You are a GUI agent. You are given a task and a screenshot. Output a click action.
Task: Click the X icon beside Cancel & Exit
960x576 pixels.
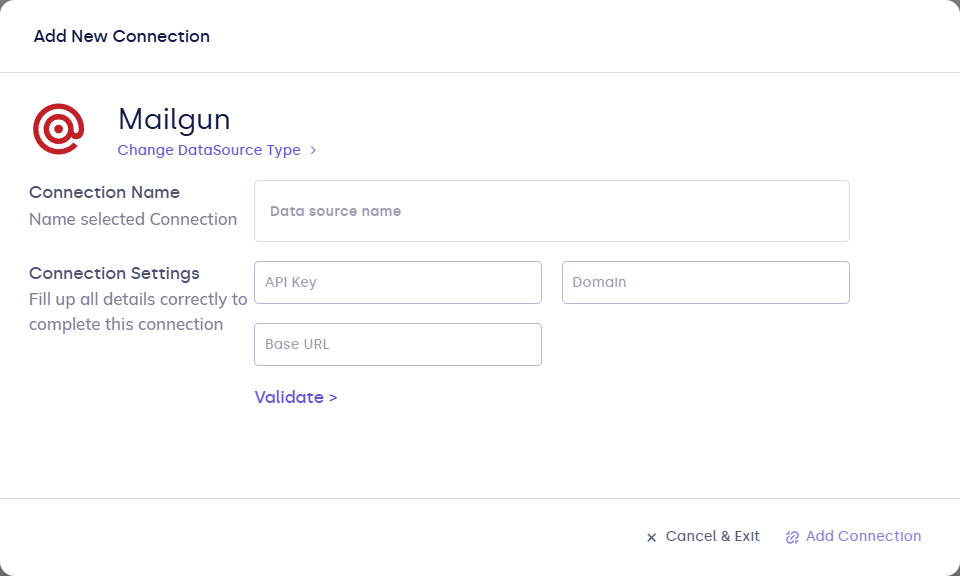651,537
